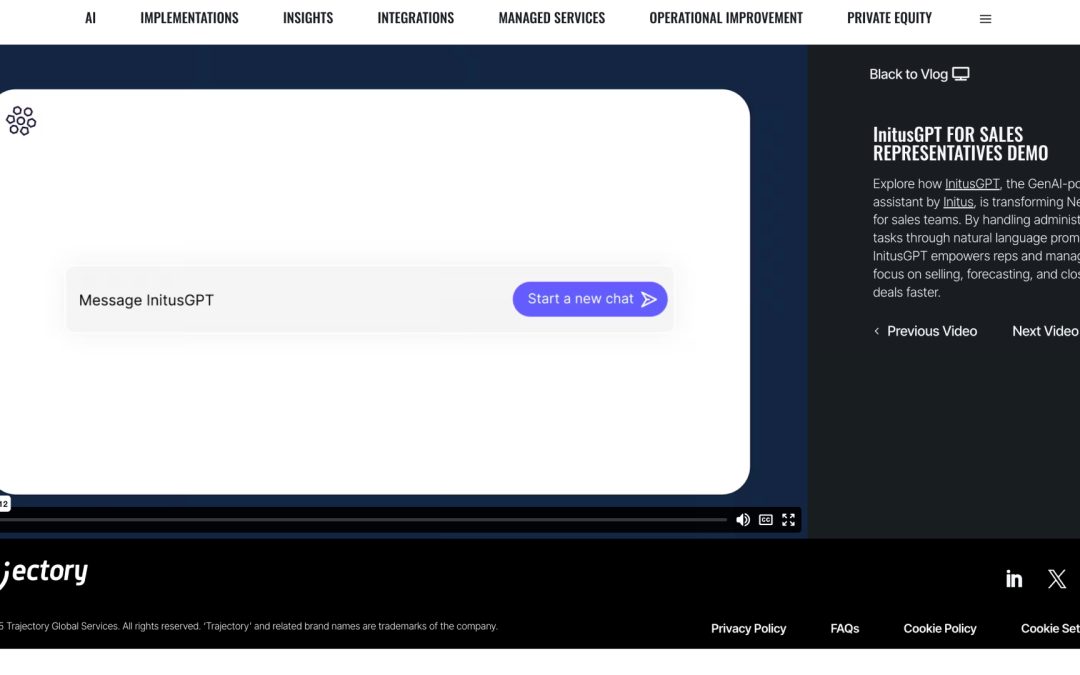Mute the video volume speaker icon
Image resolution: width=1080 pixels, height=675 pixels.
point(743,520)
